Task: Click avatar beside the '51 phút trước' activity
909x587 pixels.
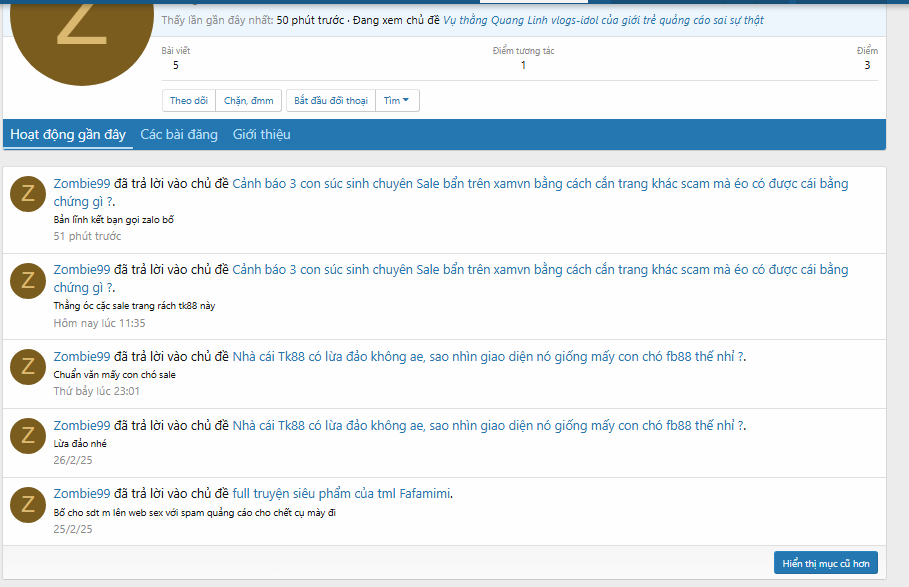Action: tap(28, 193)
